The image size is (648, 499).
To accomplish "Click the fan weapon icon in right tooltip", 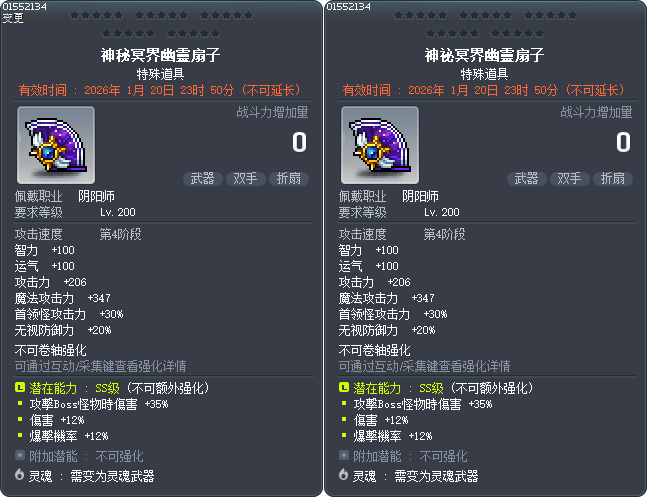I will pos(380,145).
